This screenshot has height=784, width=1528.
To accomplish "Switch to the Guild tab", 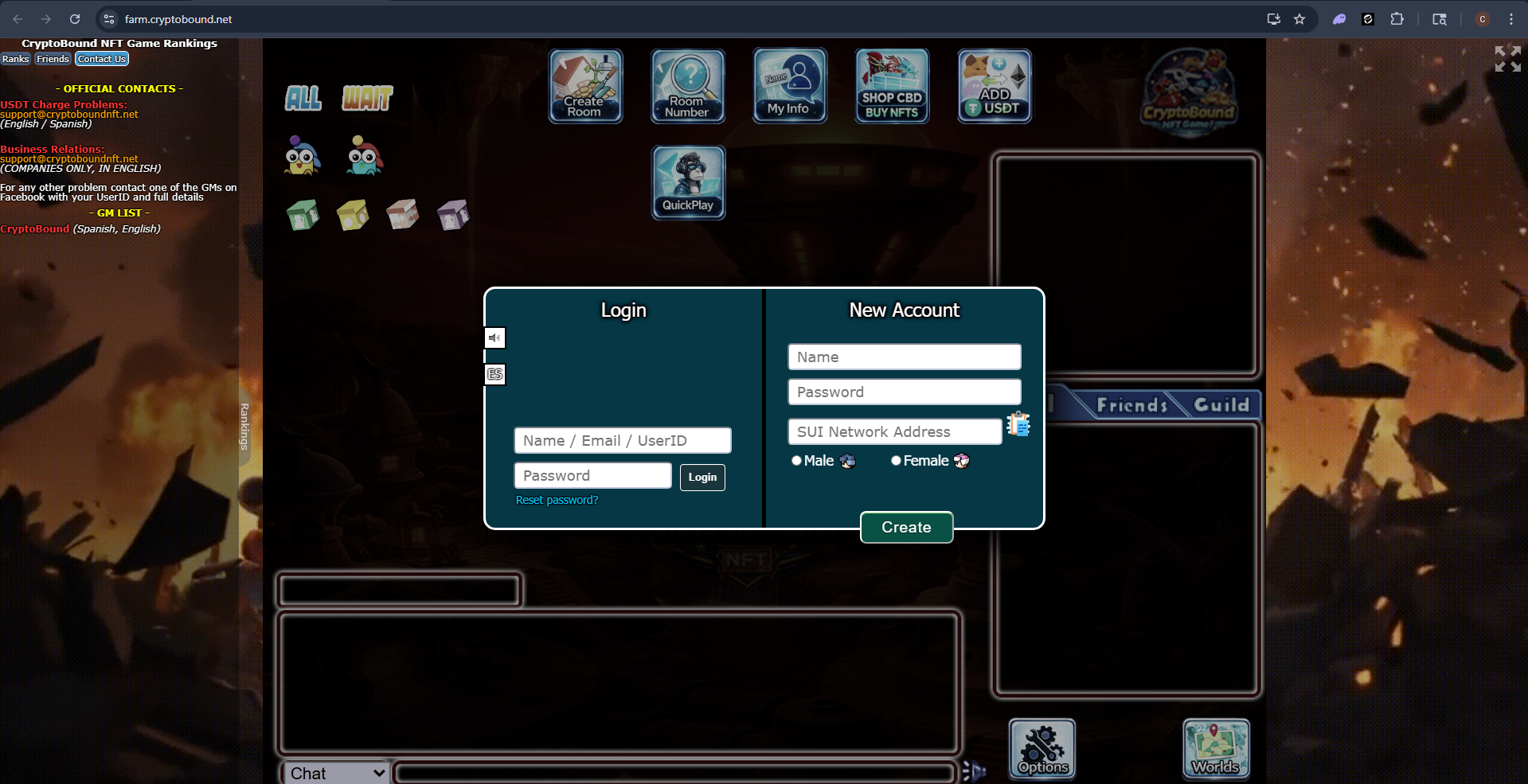I will point(1221,405).
